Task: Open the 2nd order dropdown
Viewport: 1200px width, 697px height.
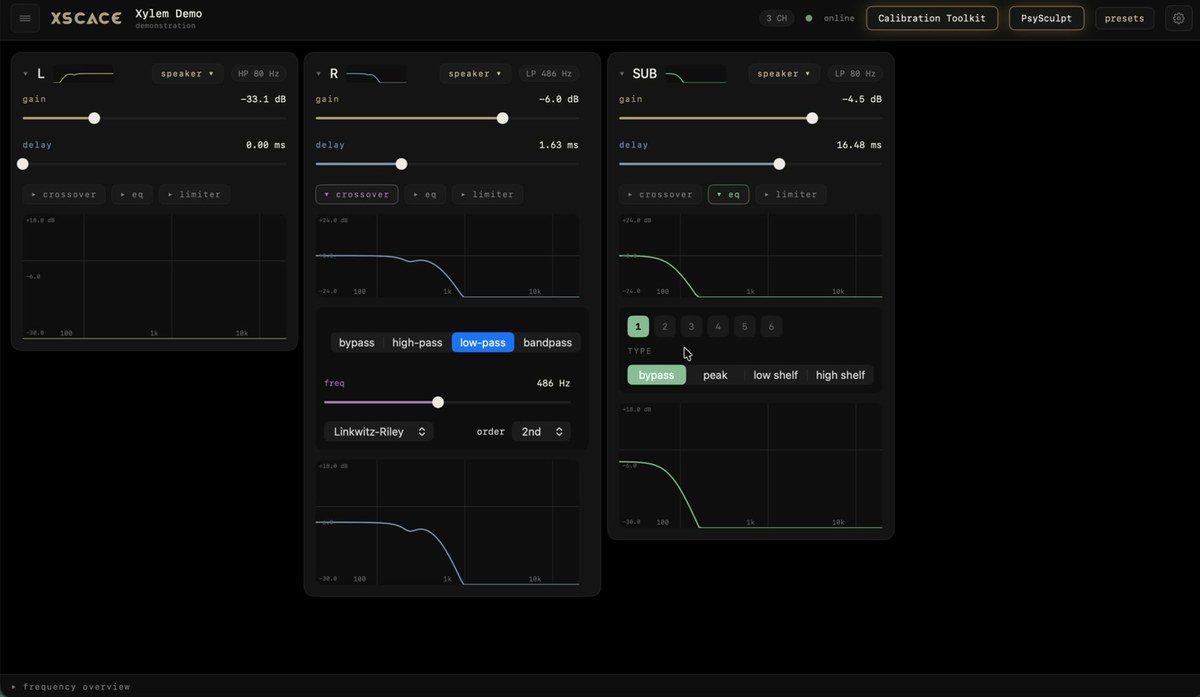Action: click(542, 431)
